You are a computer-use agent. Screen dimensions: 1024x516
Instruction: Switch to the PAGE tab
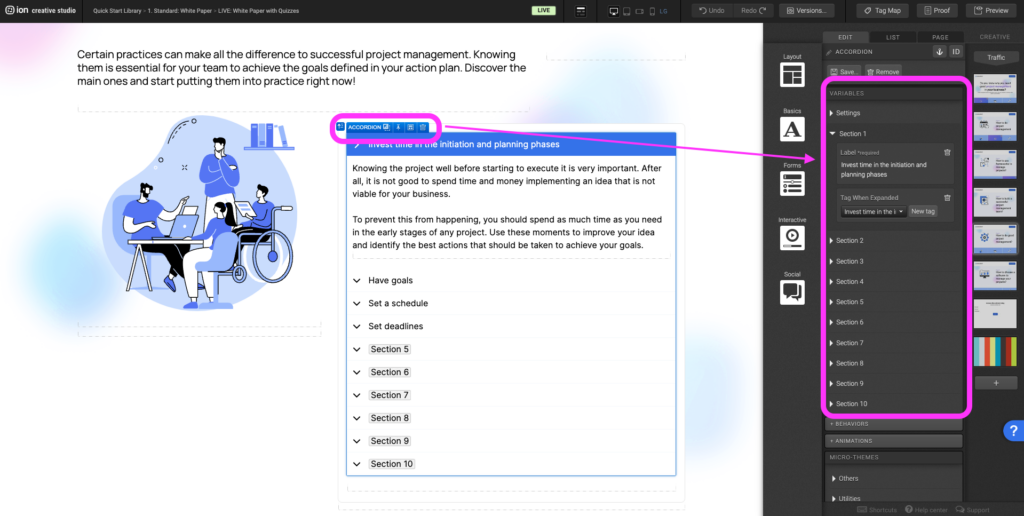(939, 37)
